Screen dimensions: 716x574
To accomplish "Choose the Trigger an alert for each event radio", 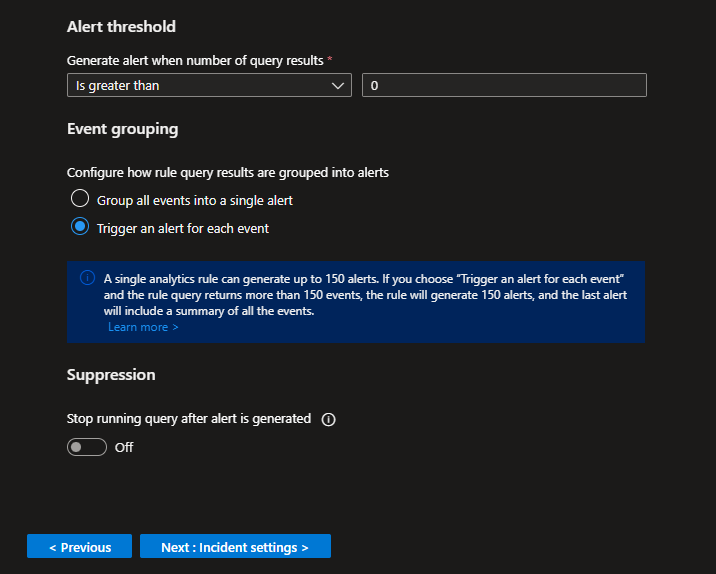I will 80,228.
